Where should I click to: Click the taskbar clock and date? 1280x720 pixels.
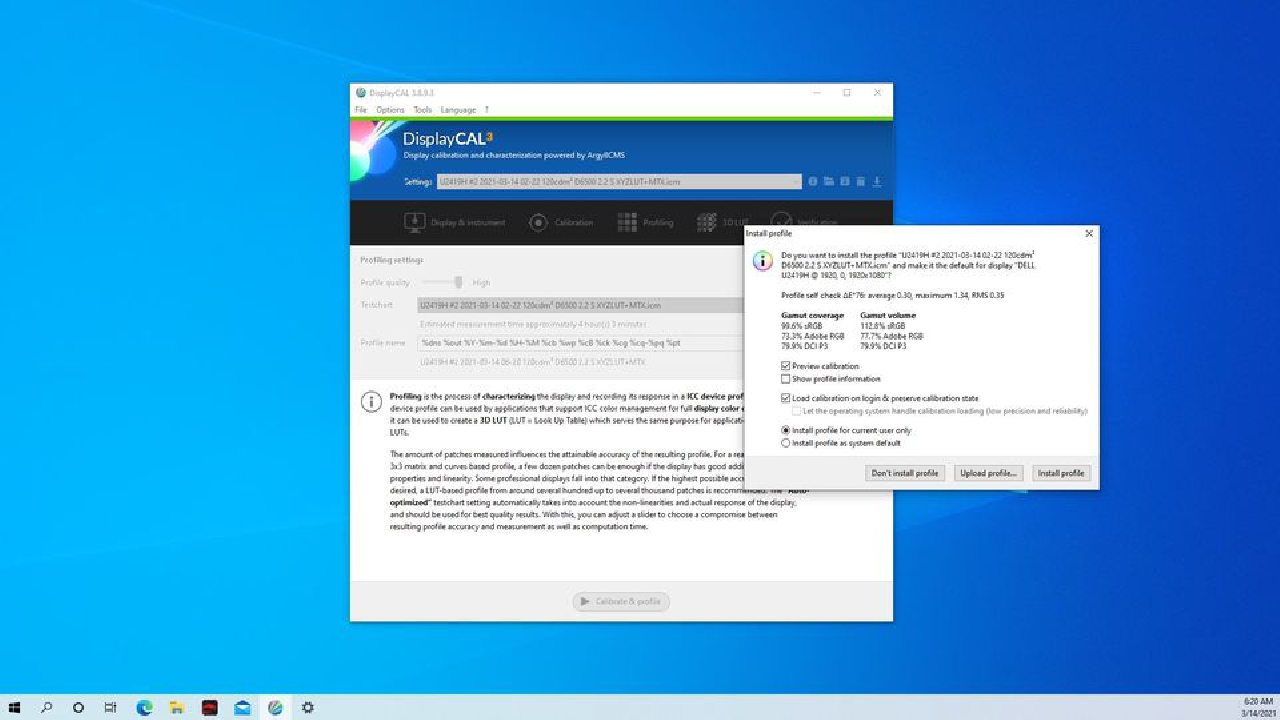(1258, 707)
